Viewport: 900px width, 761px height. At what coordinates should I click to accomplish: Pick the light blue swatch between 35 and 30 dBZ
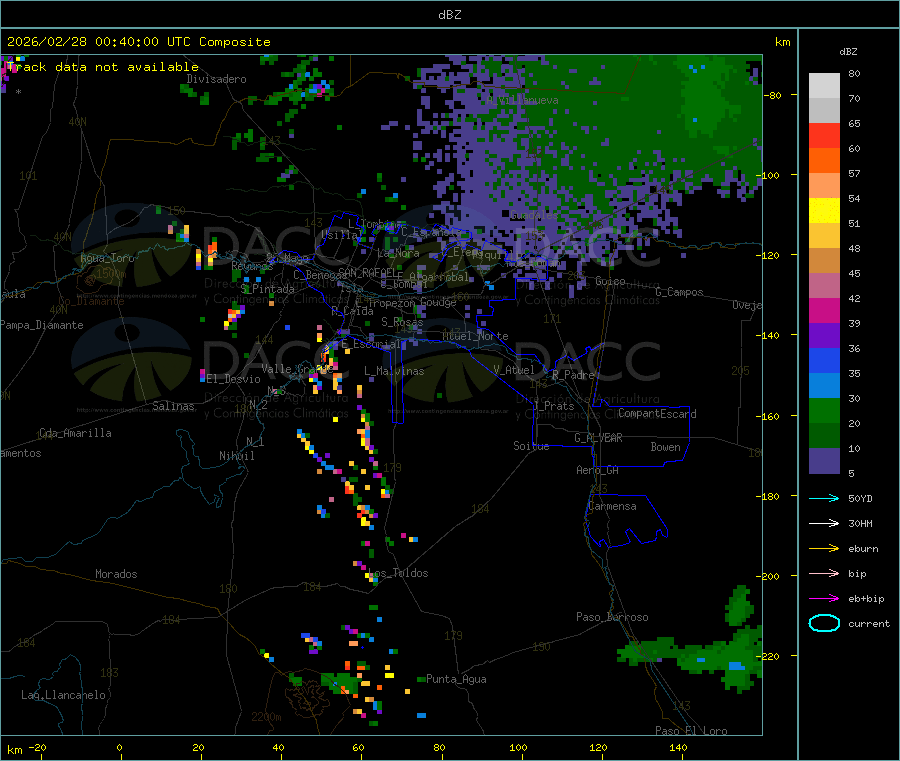coord(824,386)
